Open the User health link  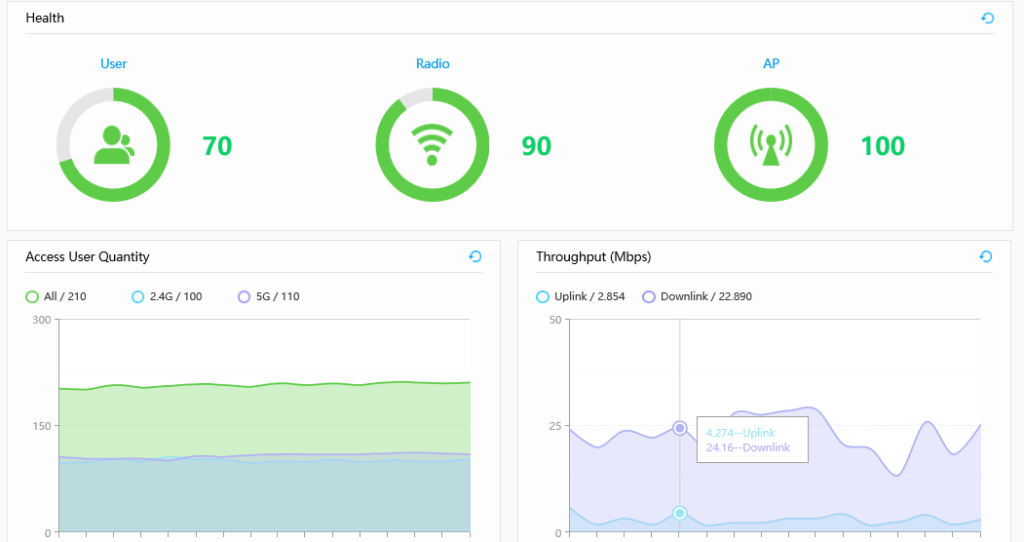pyautogui.click(x=113, y=64)
